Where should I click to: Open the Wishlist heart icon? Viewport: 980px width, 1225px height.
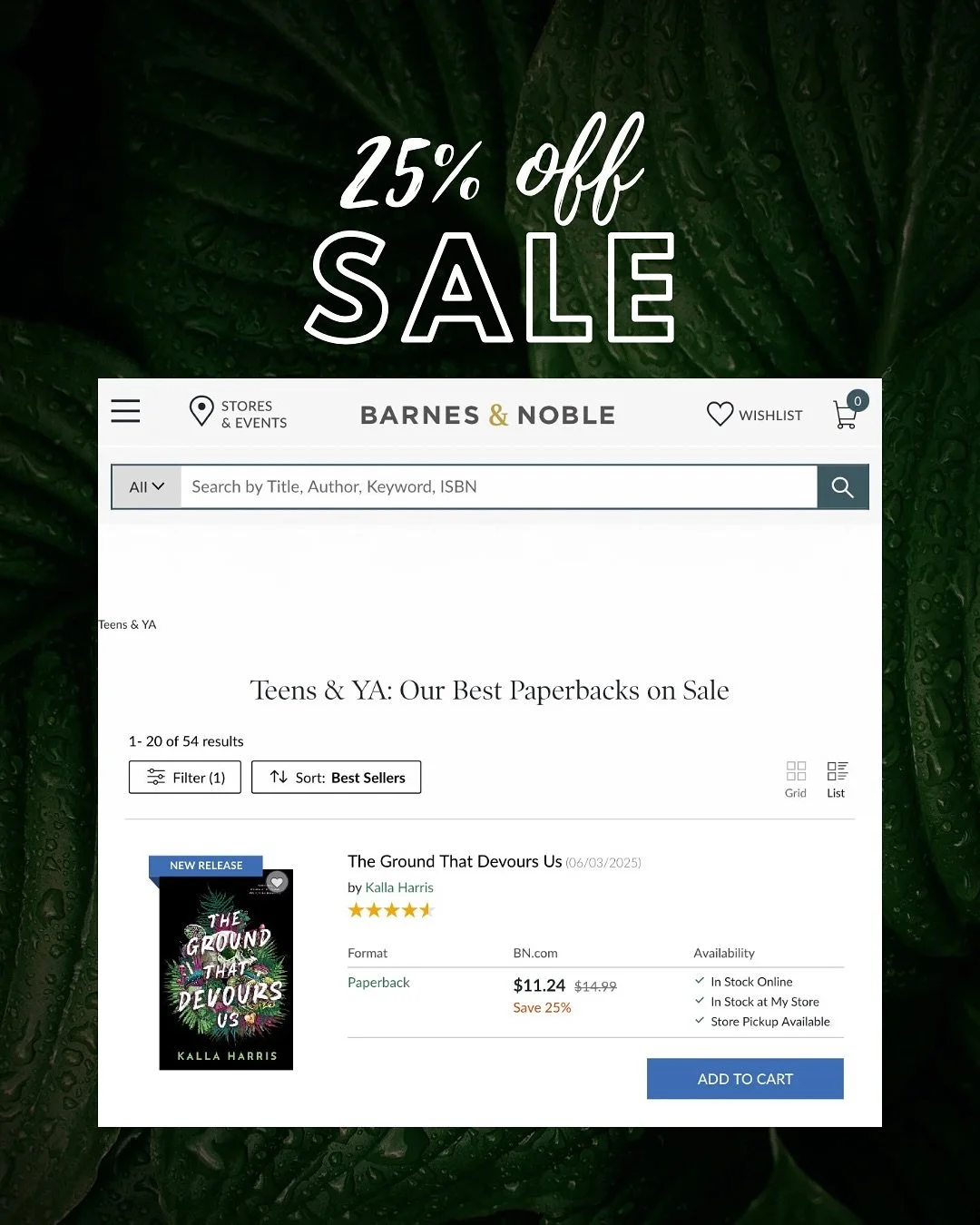click(720, 414)
